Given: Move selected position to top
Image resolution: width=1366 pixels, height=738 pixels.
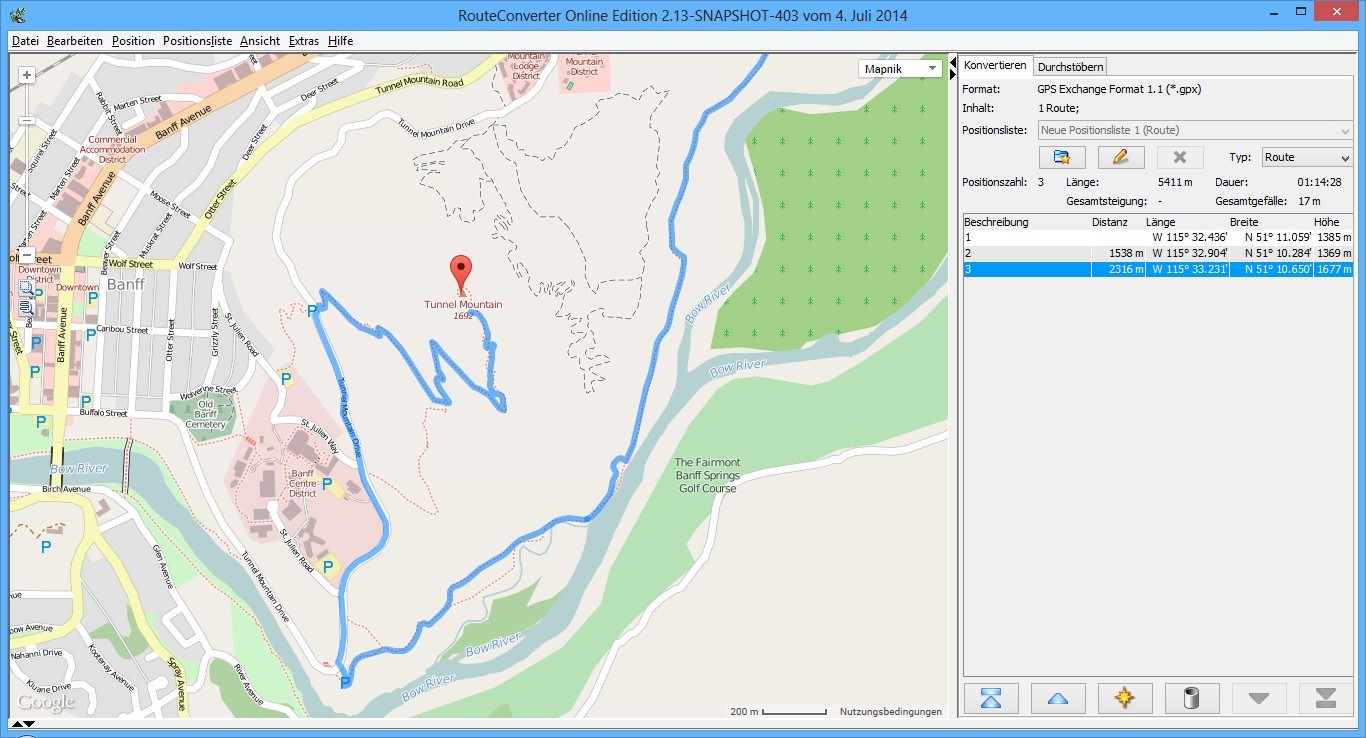Looking at the screenshot, I should (x=991, y=698).
